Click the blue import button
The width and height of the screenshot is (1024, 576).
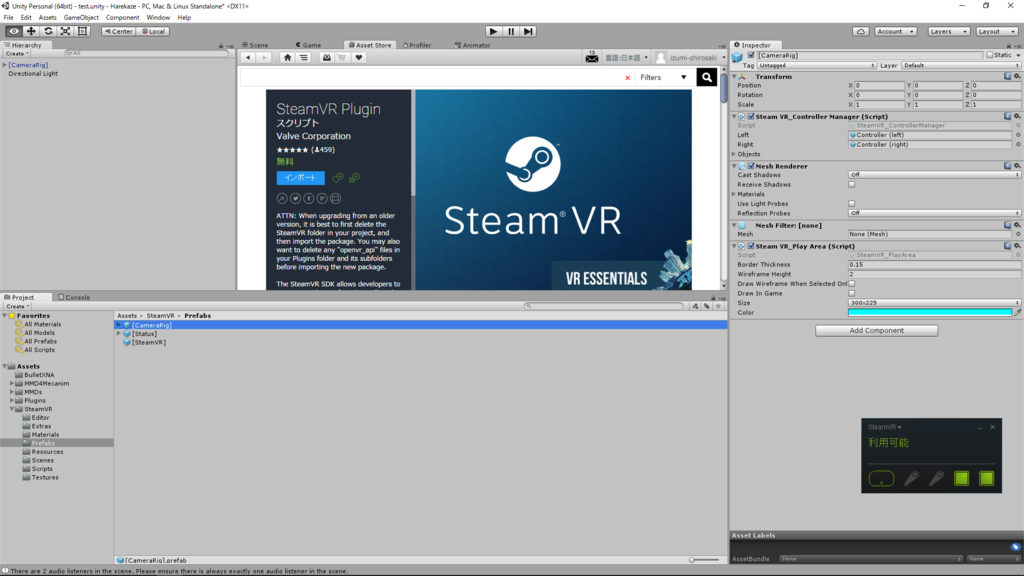(300, 178)
